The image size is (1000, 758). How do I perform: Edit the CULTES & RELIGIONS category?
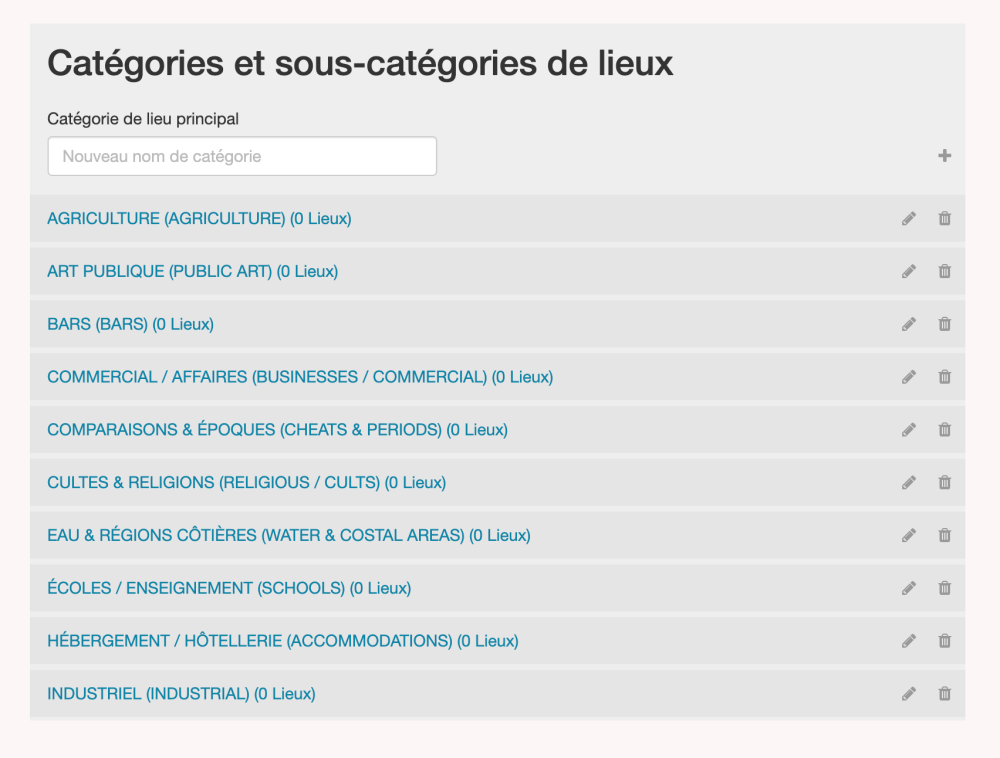tap(908, 483)
